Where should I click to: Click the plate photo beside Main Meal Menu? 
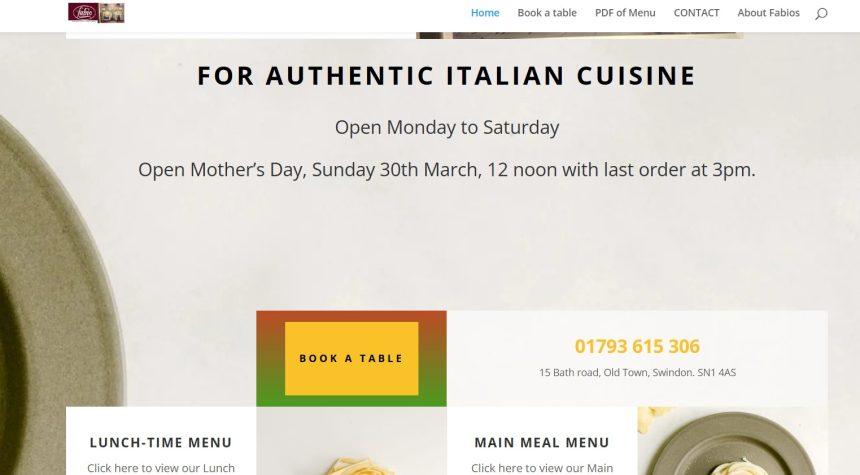pos(732,445)
